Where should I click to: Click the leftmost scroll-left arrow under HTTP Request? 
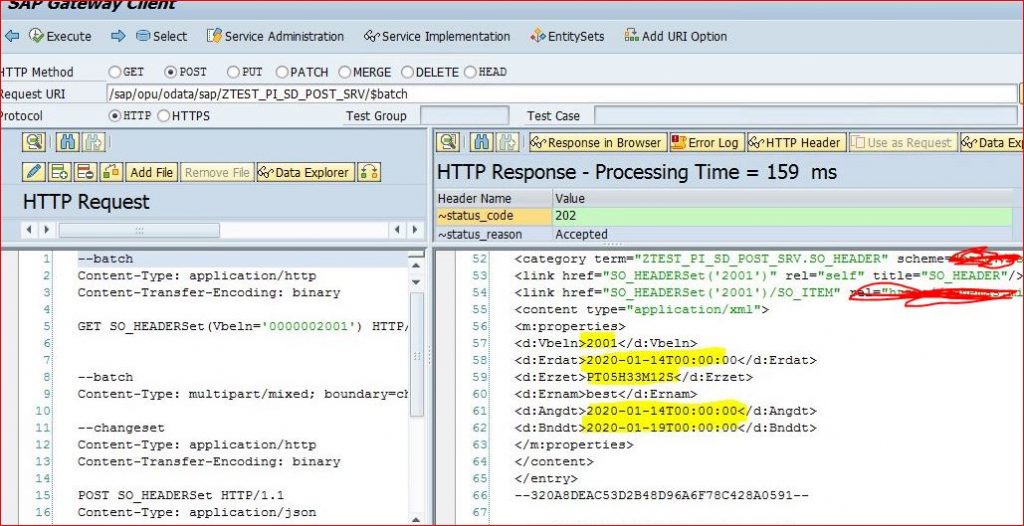pos(29,230)
